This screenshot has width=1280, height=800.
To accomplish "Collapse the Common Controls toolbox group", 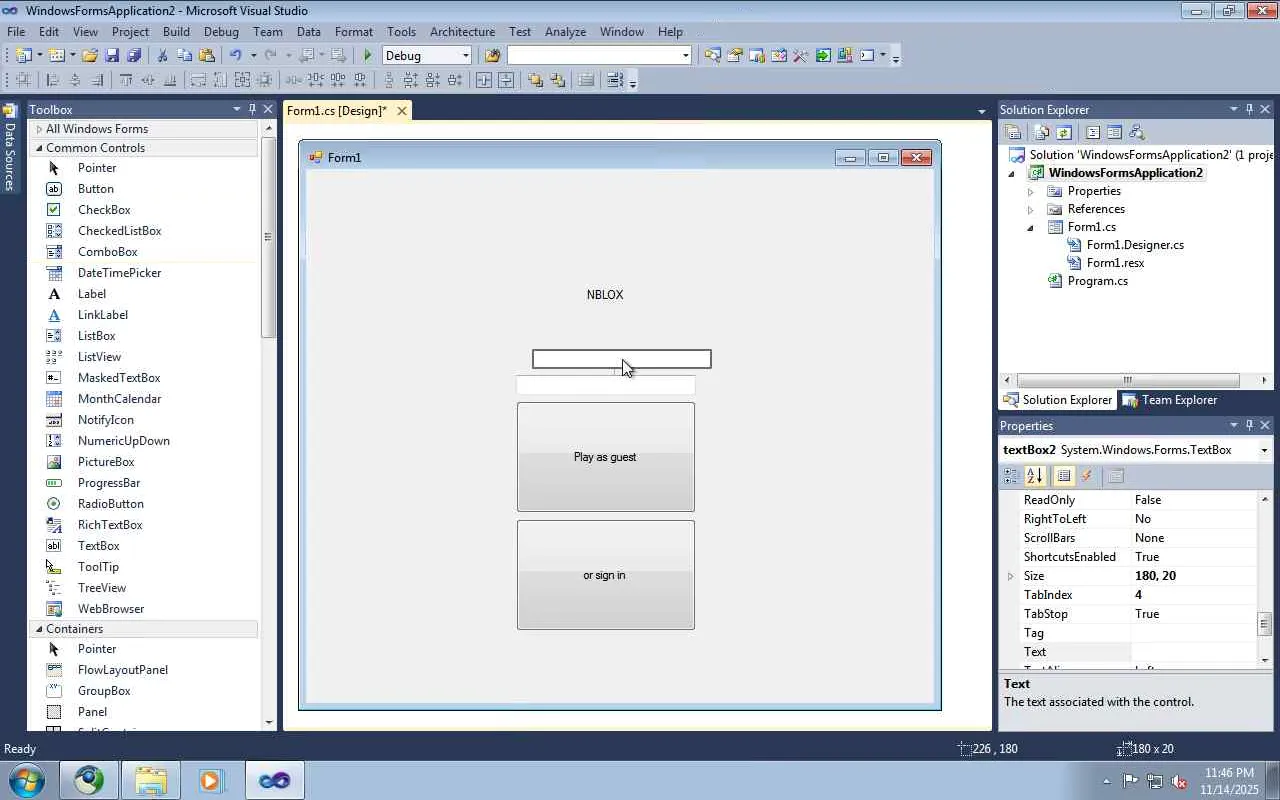I will point(39,148).
